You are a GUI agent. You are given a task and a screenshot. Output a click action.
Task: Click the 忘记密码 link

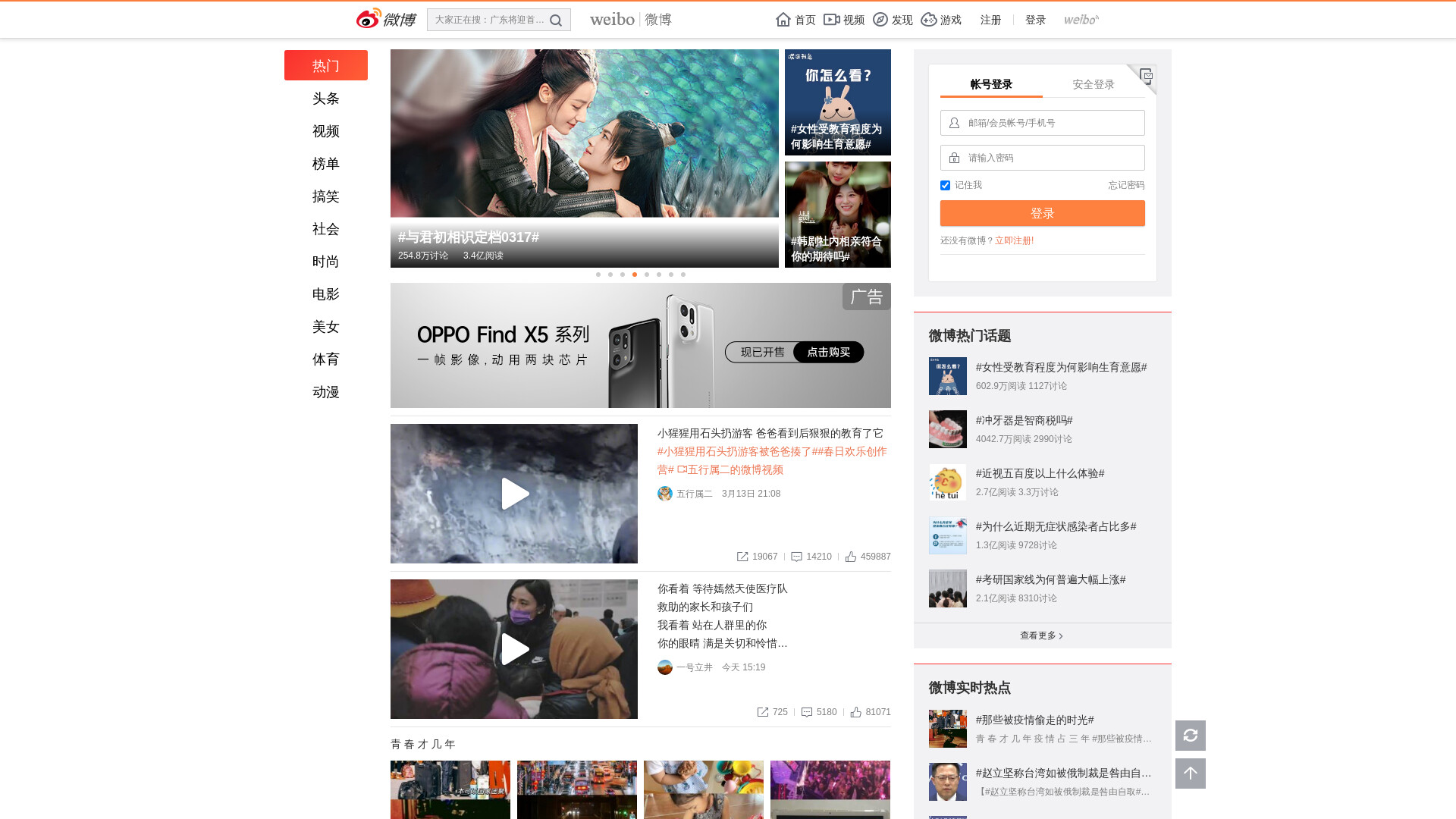click(x=1126, y=185)
